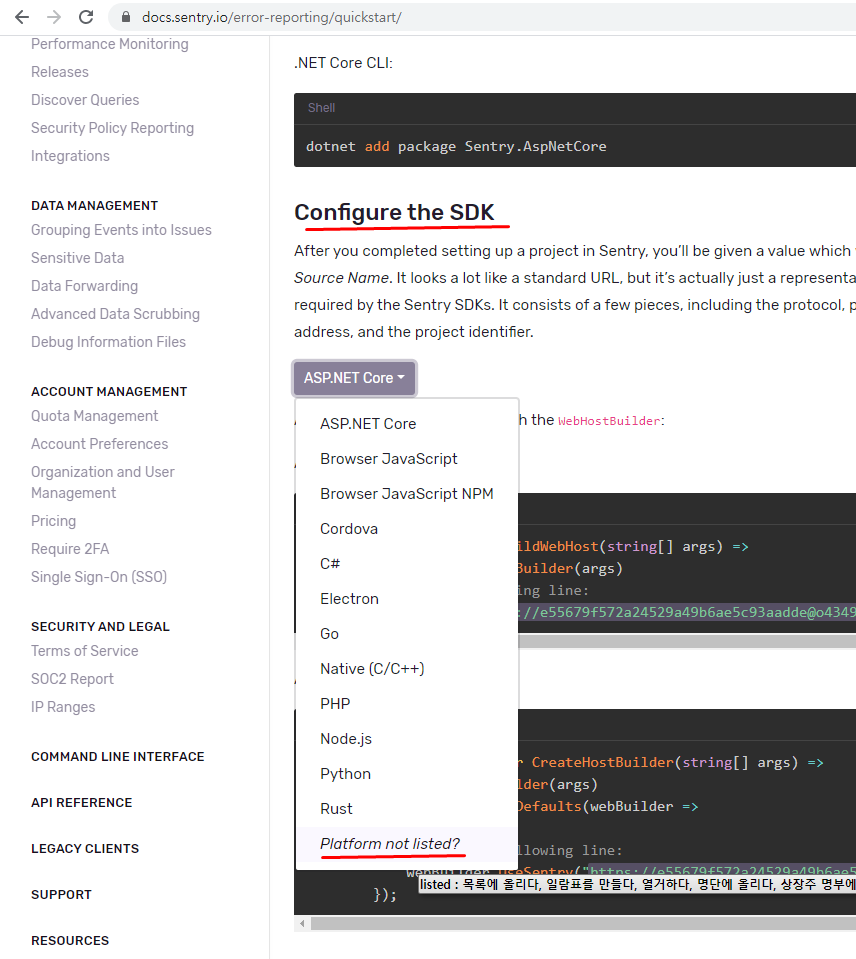Open the Quota Management link
Viewport: 856px width, 959px height.
click(95, 416)
